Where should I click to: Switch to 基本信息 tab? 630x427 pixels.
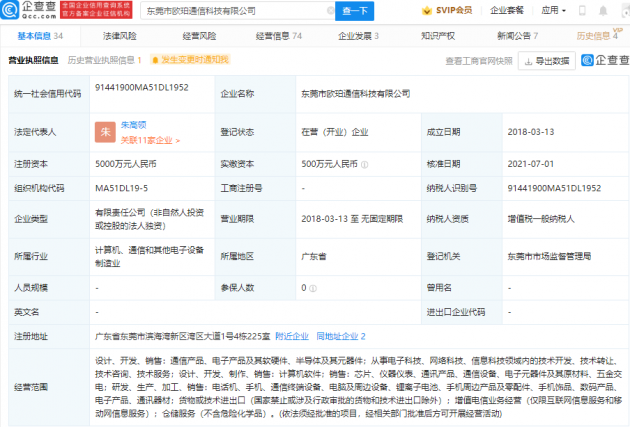pyautogui.click(x=40, y=36)
